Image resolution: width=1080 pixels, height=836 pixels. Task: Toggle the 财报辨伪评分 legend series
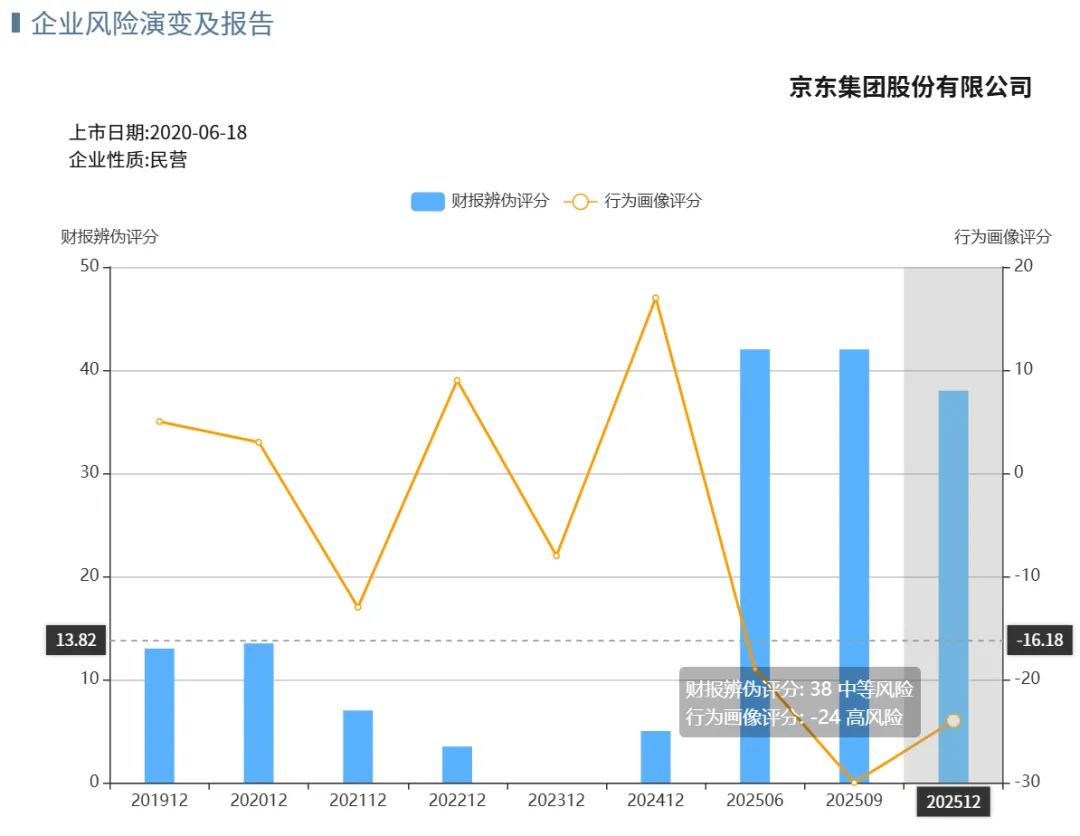tap(480, 201)
